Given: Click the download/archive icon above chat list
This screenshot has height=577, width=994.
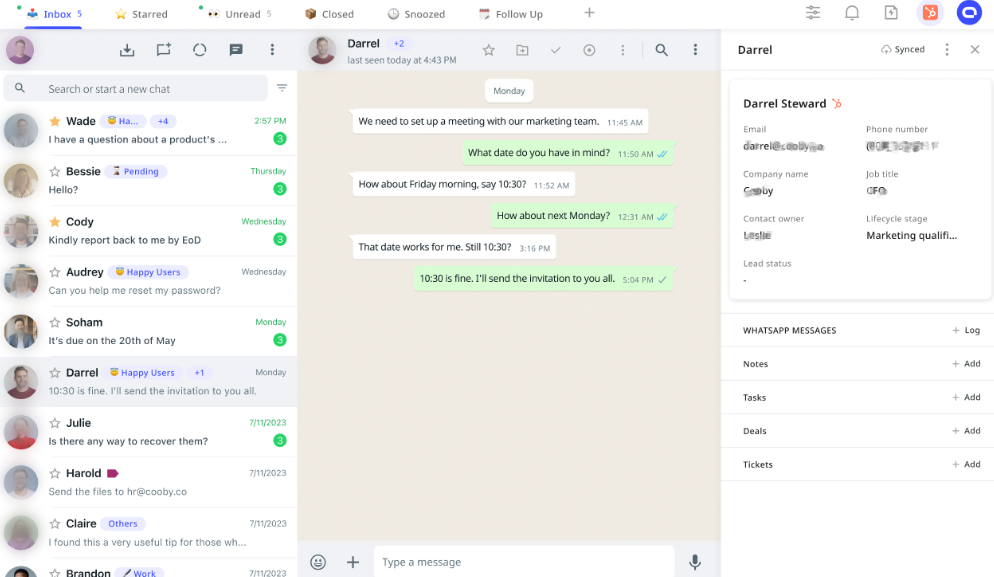Looking at the screenshot, I should pyautogui.click(x=127, y=50).
